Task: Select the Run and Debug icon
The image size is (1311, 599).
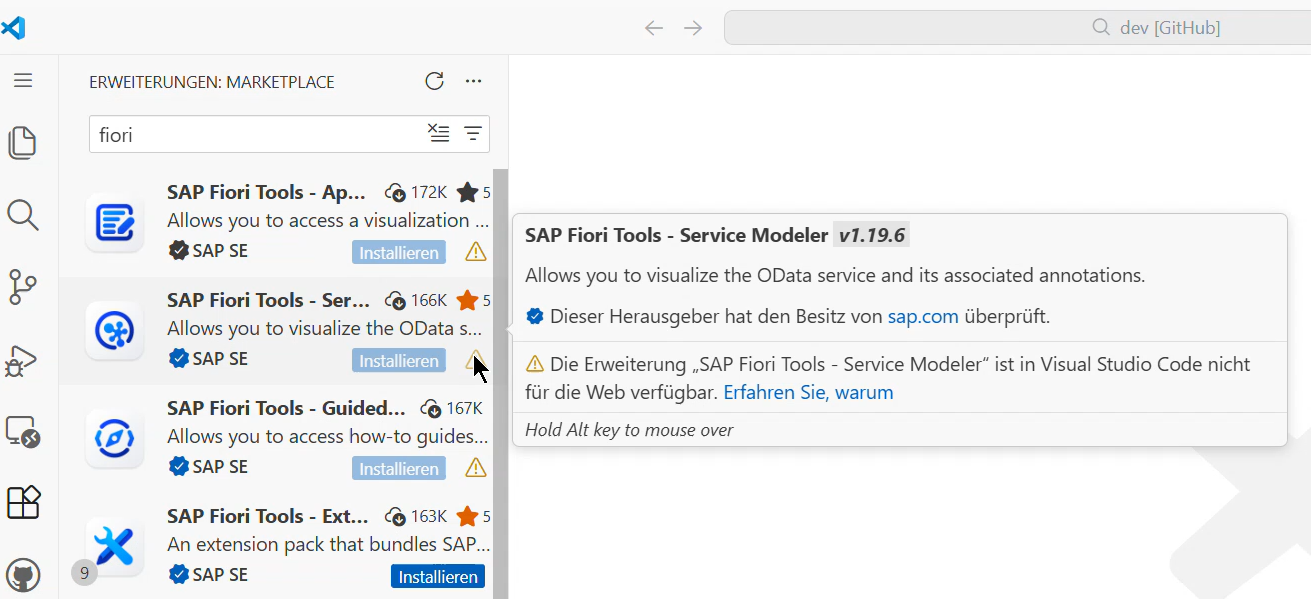Action: click(24, 359)
